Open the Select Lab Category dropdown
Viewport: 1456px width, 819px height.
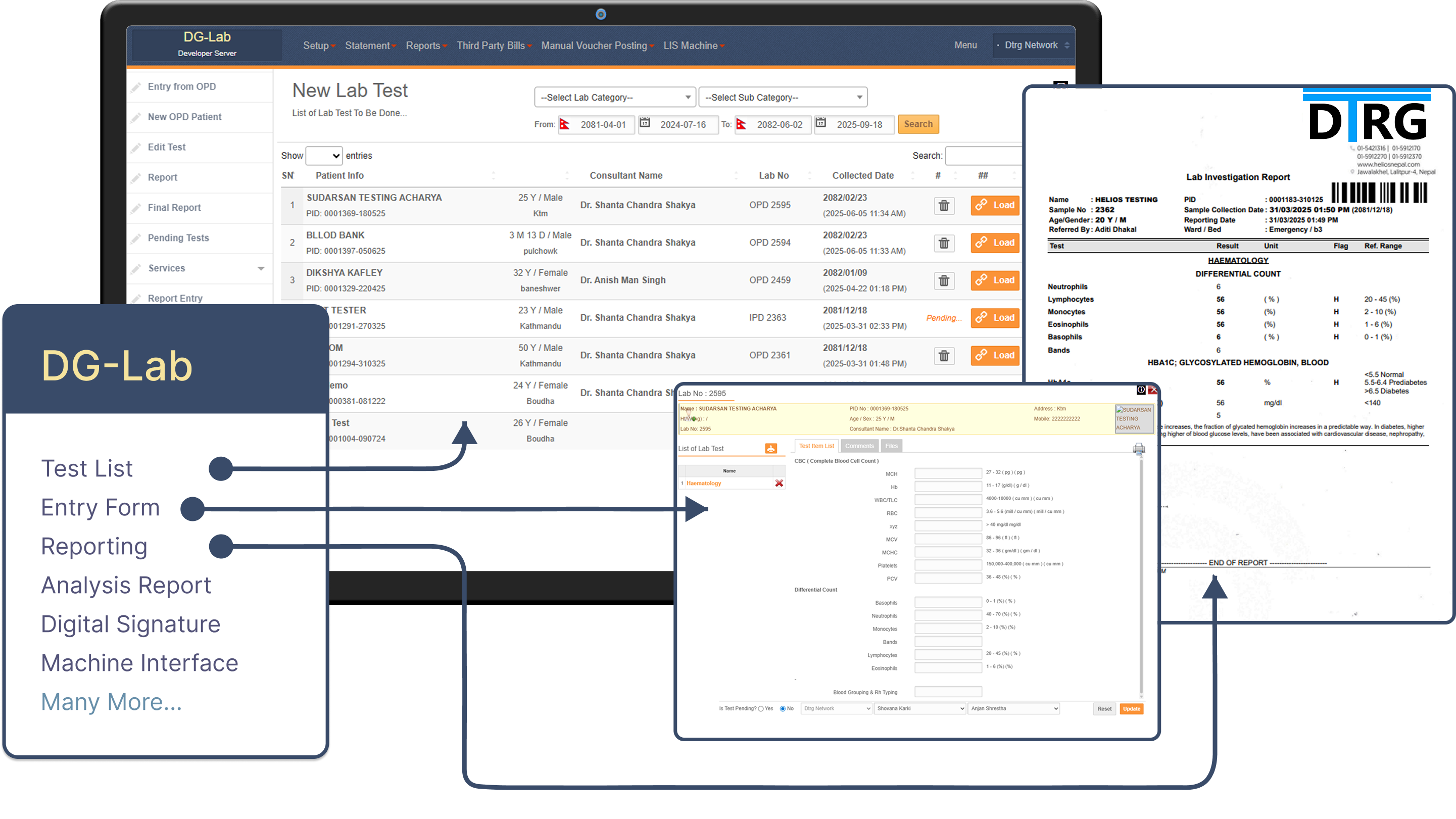pyautogui.click(x=614, y=97)
